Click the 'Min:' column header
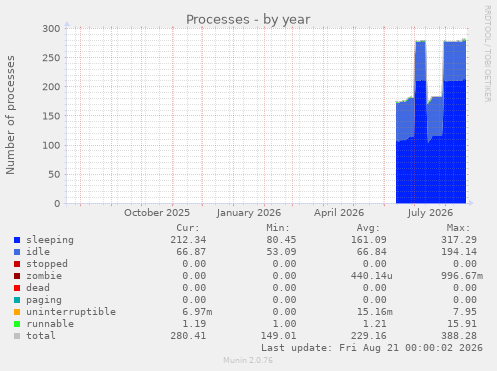Viewport: 497px width, 371px height. point(278,228)
